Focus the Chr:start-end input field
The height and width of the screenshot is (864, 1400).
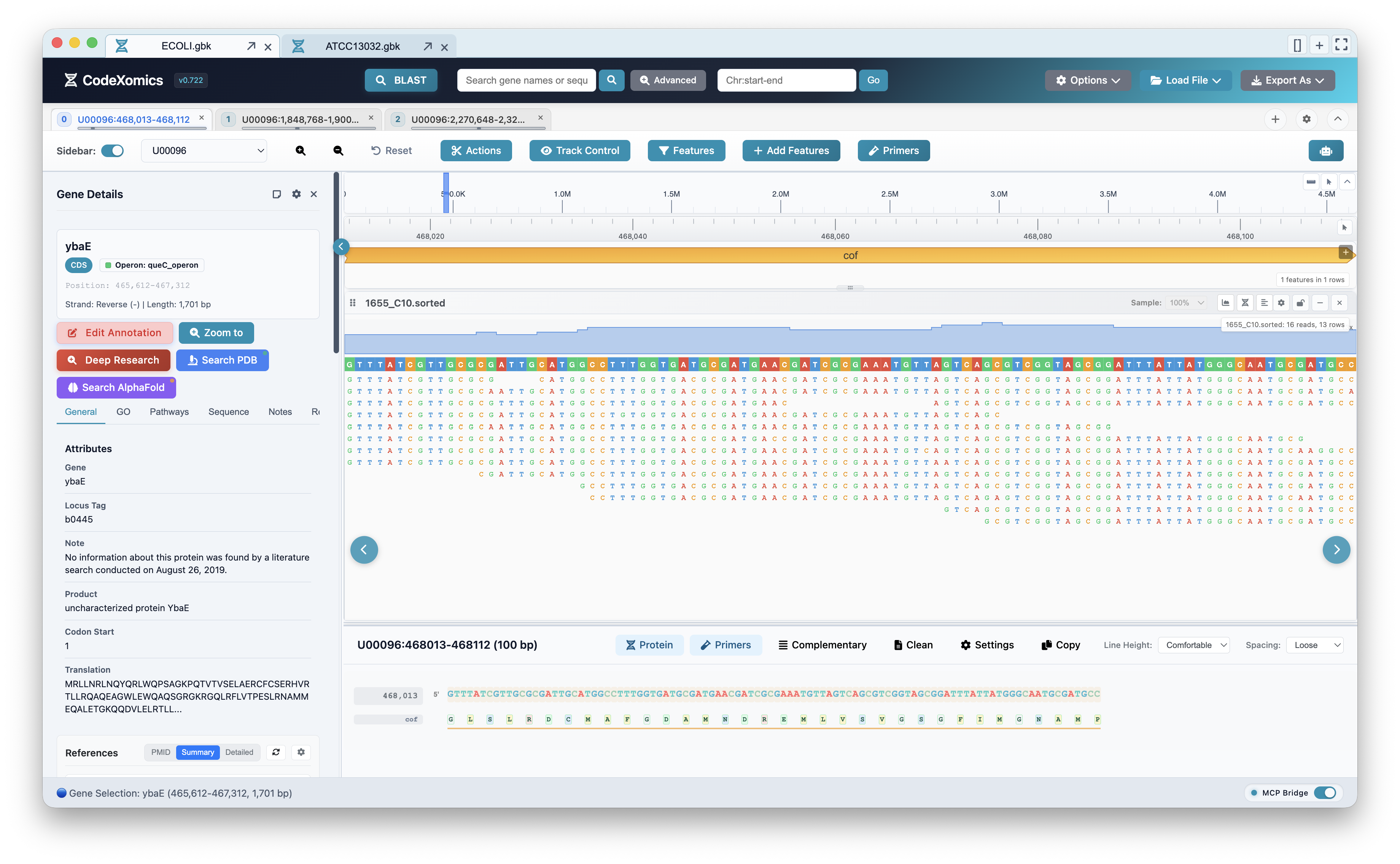[x=786, y=80]
